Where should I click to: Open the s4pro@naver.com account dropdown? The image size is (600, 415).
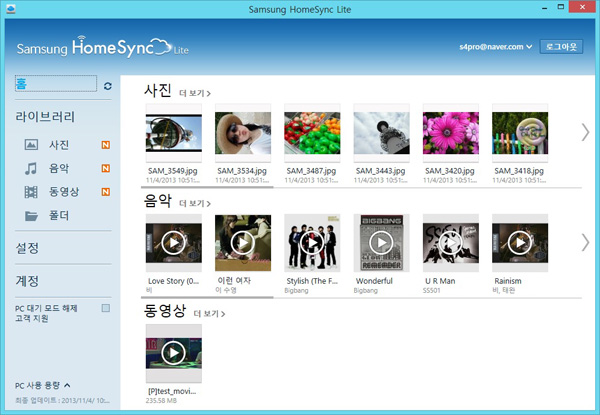click(497, 47)
